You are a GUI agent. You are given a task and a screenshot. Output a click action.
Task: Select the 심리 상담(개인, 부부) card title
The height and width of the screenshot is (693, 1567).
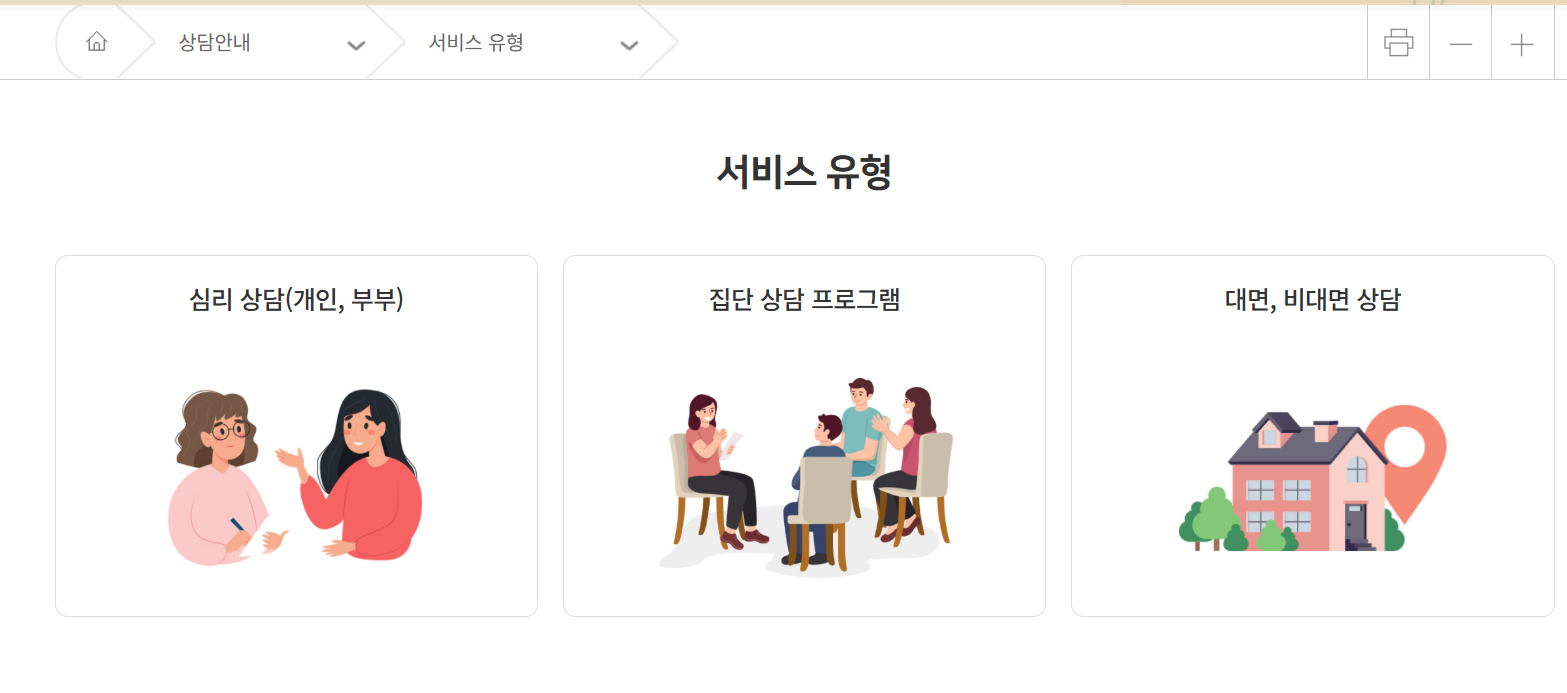296,299
